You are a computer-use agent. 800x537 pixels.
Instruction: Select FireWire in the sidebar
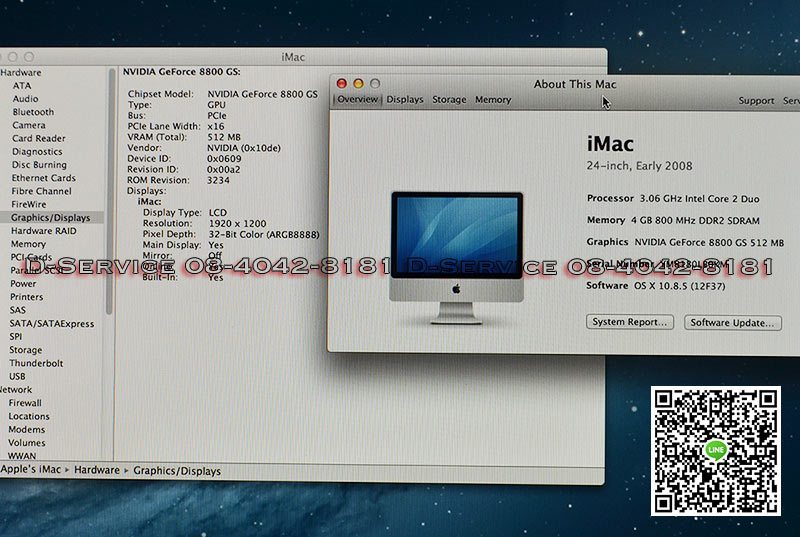[29, 204]
